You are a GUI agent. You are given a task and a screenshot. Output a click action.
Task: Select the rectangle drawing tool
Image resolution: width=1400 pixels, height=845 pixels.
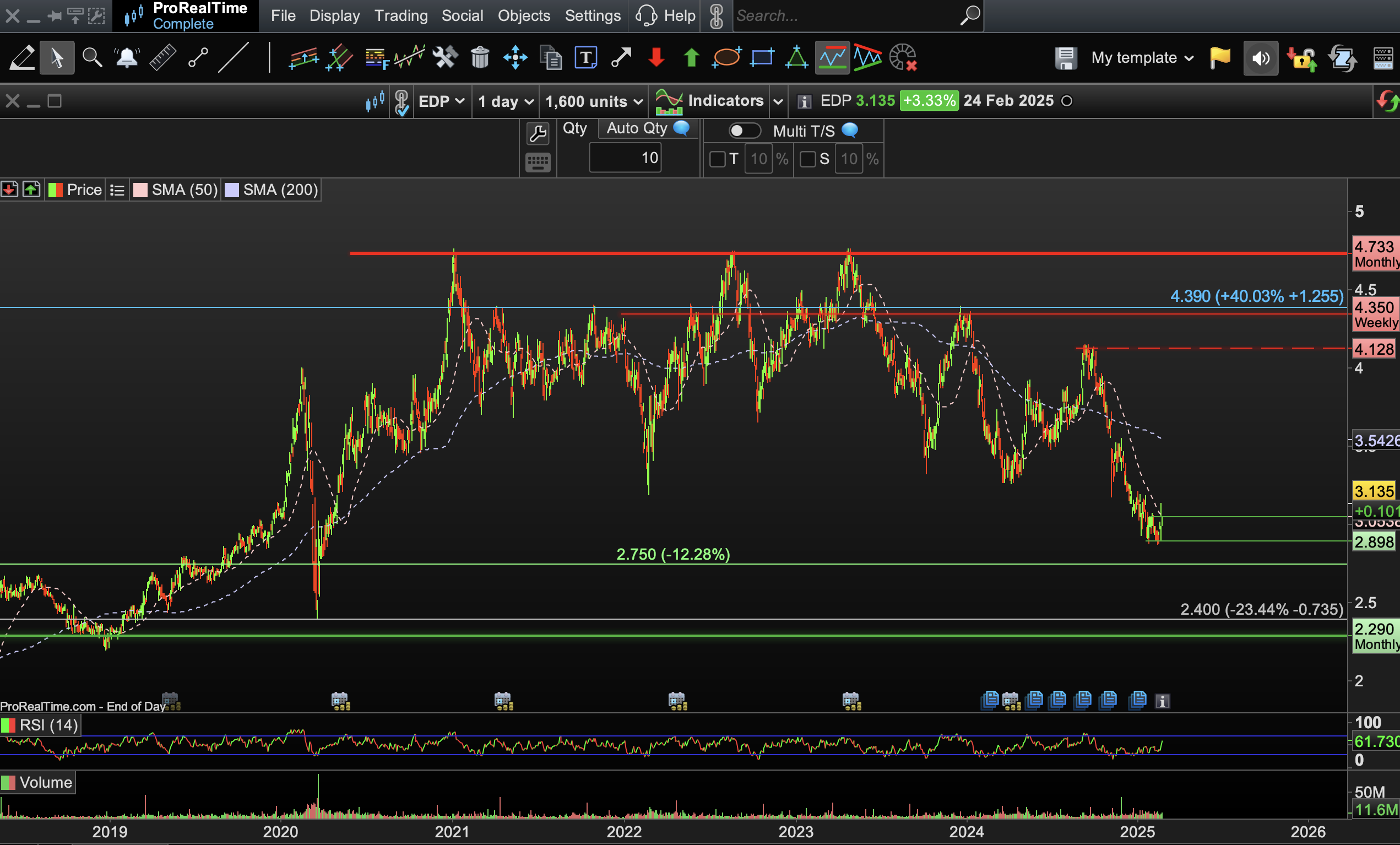(x=762, y=58)
